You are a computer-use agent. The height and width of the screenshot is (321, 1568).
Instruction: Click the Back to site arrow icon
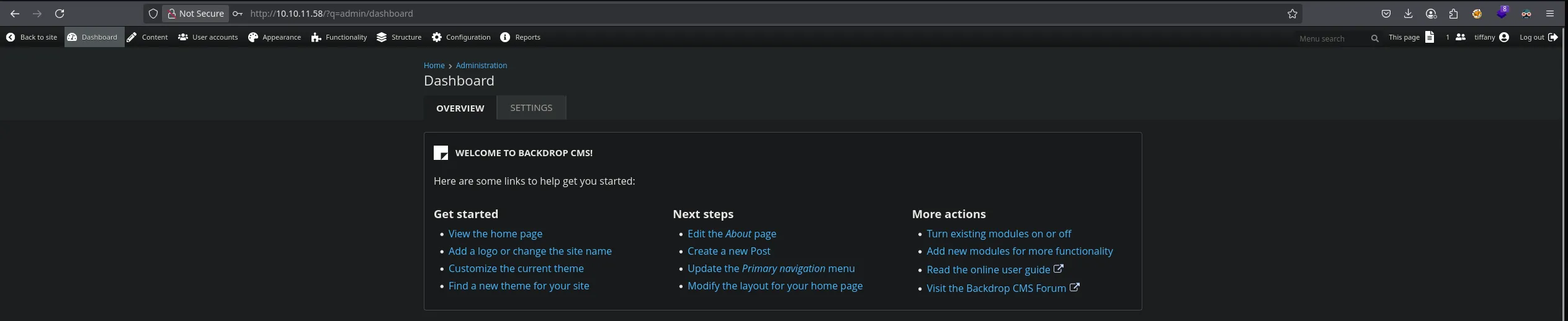11,37
